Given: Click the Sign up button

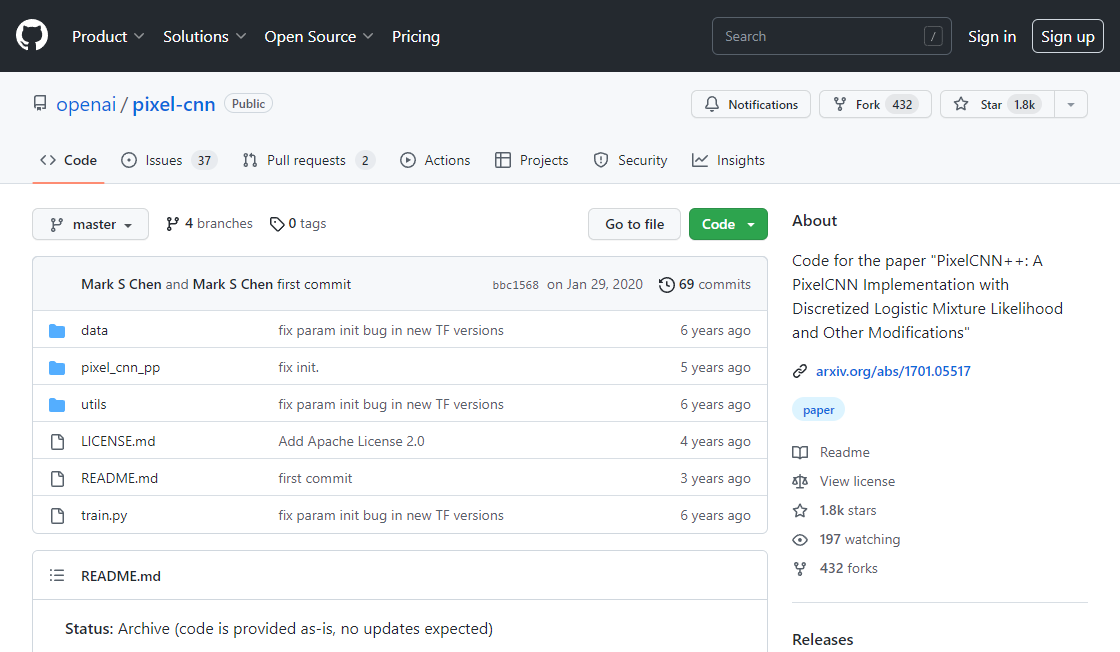Looking at the screenshot, I should click(1067, 37).
